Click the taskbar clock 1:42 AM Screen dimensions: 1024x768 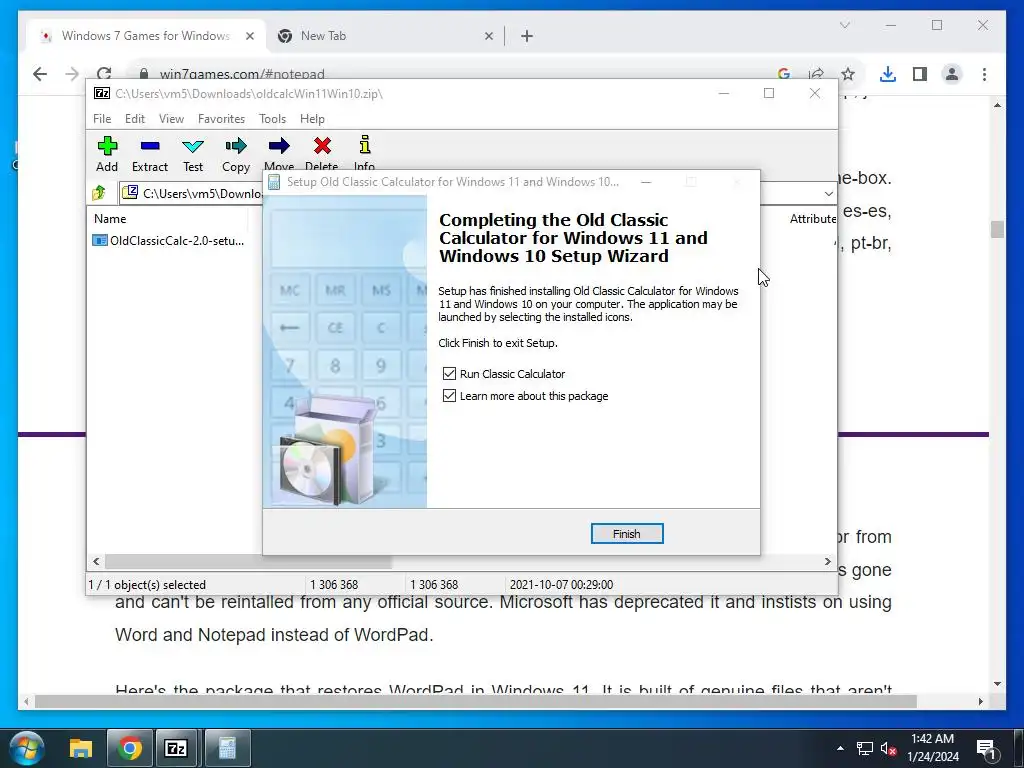coord(933,739)
